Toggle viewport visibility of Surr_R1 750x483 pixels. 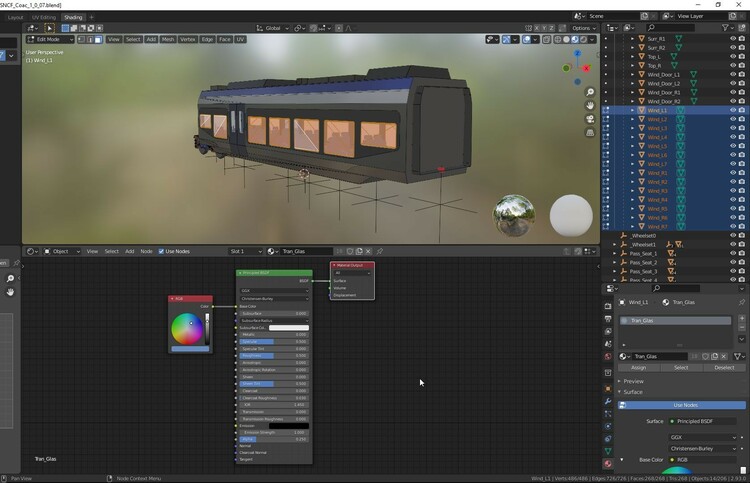tap(732, 39)
